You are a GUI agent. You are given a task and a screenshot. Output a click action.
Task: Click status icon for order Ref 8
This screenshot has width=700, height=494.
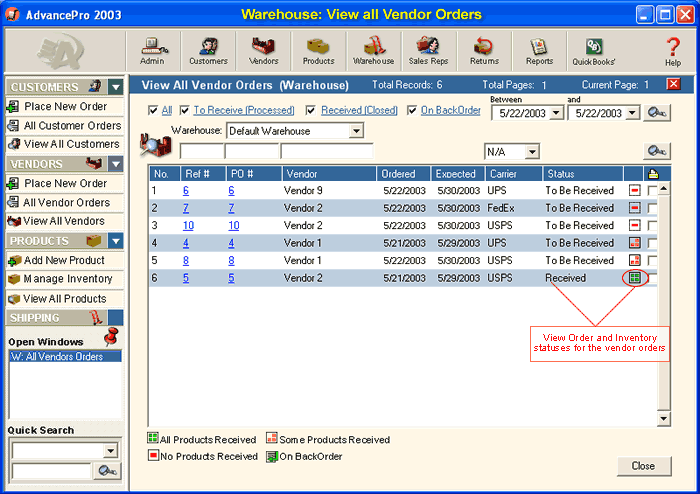(634, 260)
